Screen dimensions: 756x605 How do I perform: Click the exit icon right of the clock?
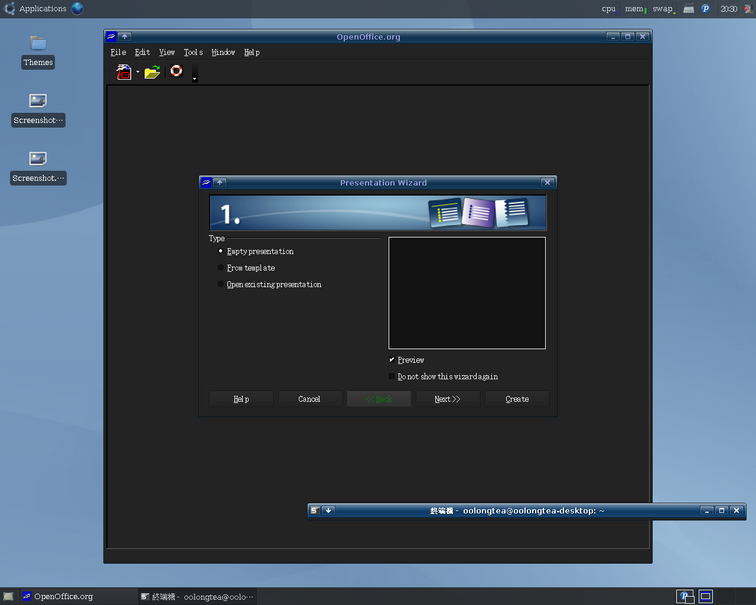coord(749,9)
